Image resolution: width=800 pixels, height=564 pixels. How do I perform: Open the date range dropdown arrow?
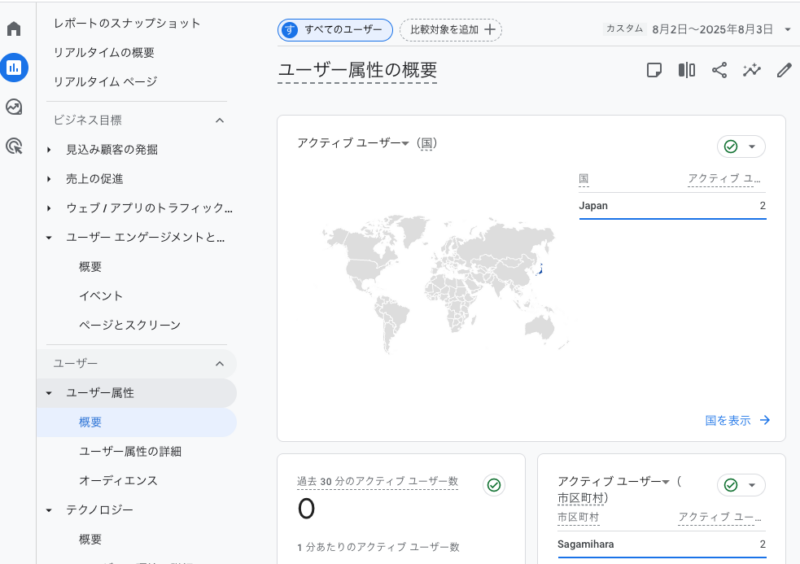pyautogui.click(x=788, y=30)
